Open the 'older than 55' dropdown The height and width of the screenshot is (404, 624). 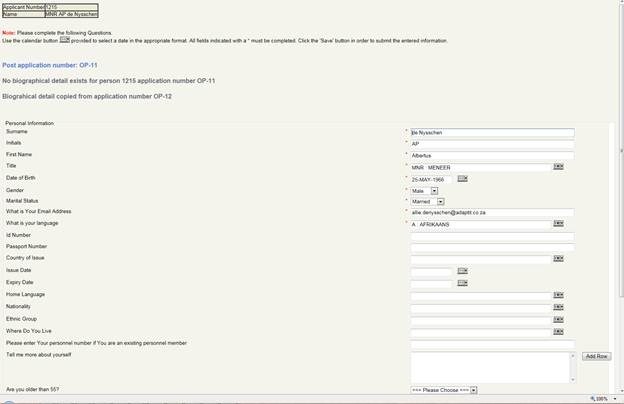(473, 390)
